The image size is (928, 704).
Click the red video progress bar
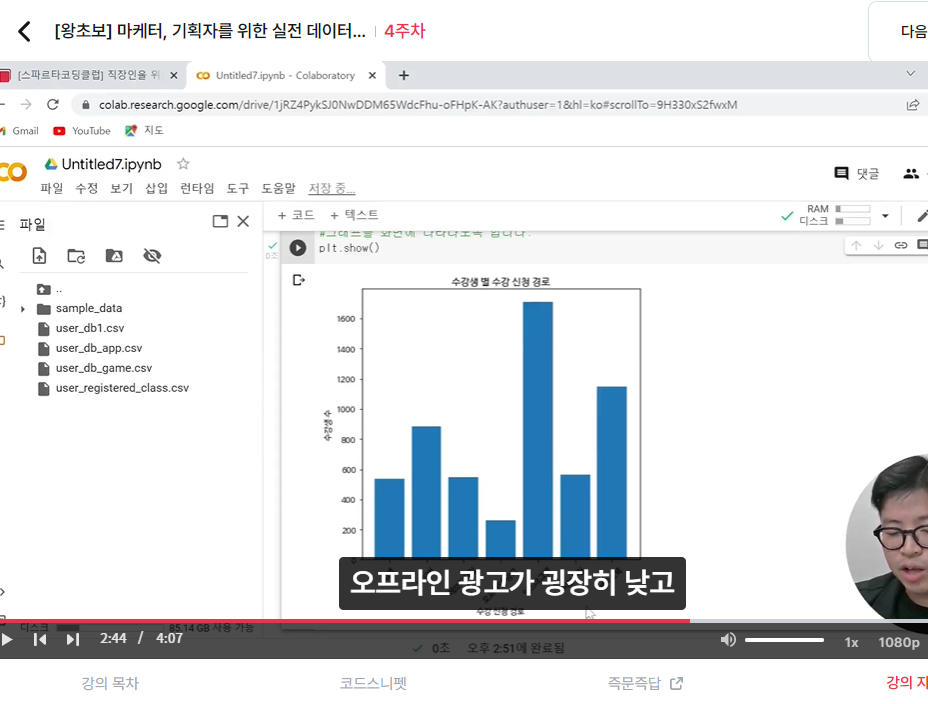(x=344, y=621)
